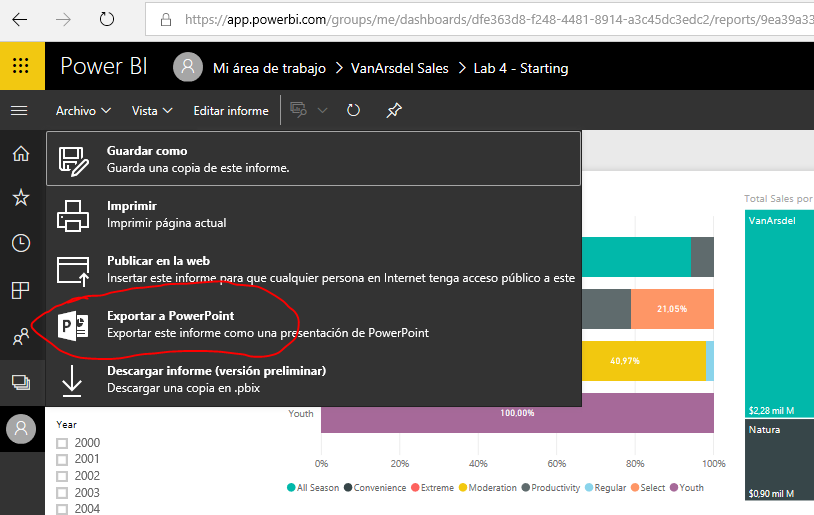Open Shared with me sidebar icon
This screenshot has height=515, width=814.
pos(21,337)
